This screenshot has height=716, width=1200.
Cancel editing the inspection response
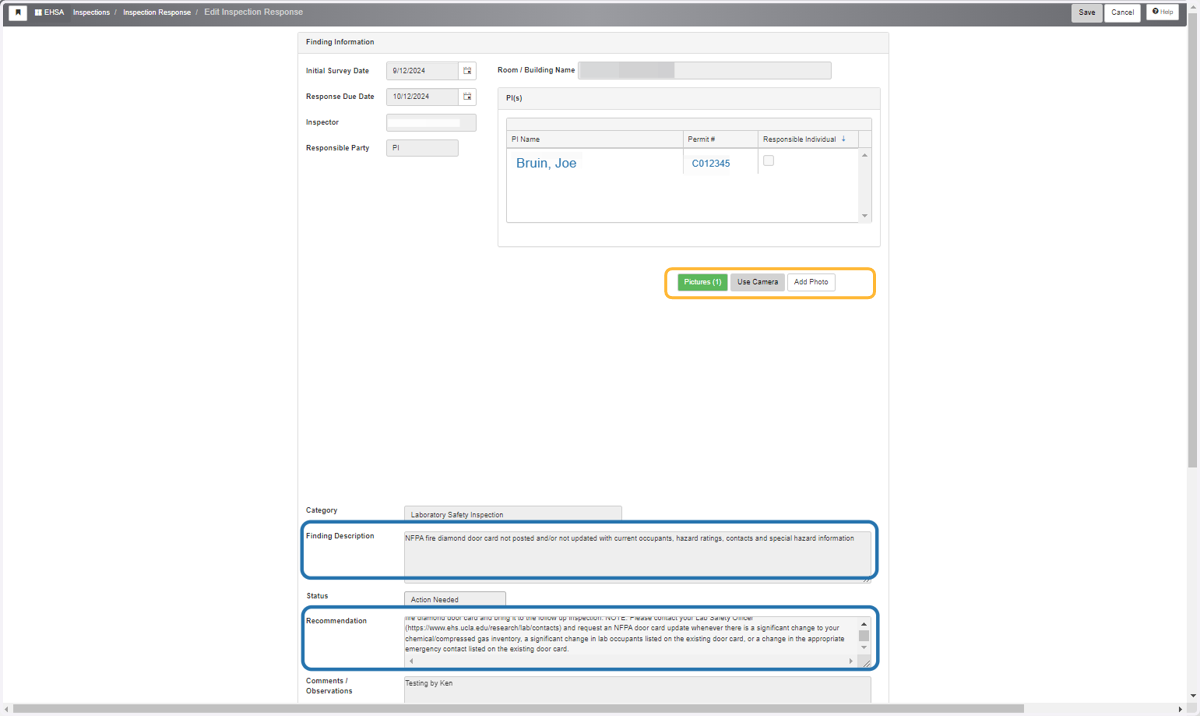click(1123, 13)
